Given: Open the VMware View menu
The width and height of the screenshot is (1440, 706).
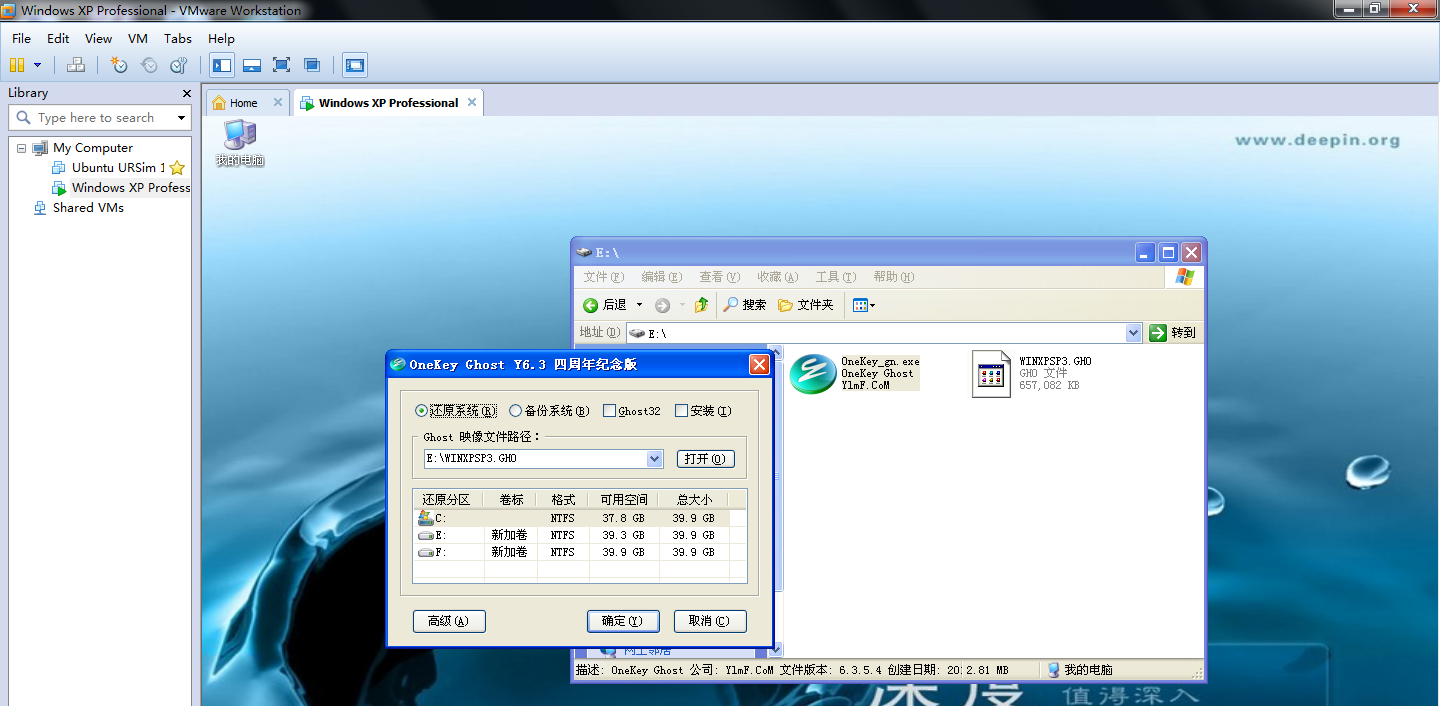Looking at the screenshot, I should (98, 38).
